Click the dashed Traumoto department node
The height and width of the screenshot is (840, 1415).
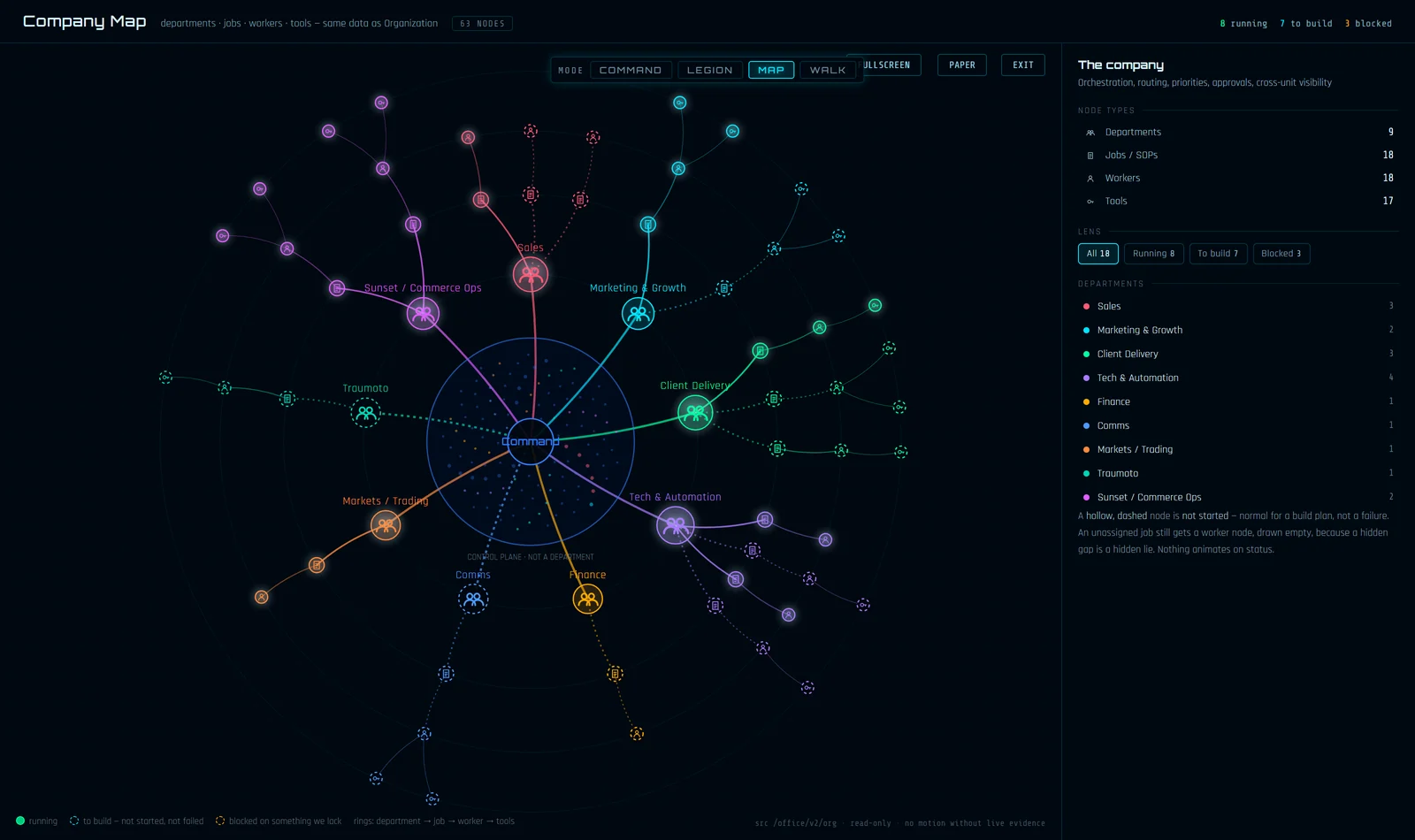click(365, 413)
